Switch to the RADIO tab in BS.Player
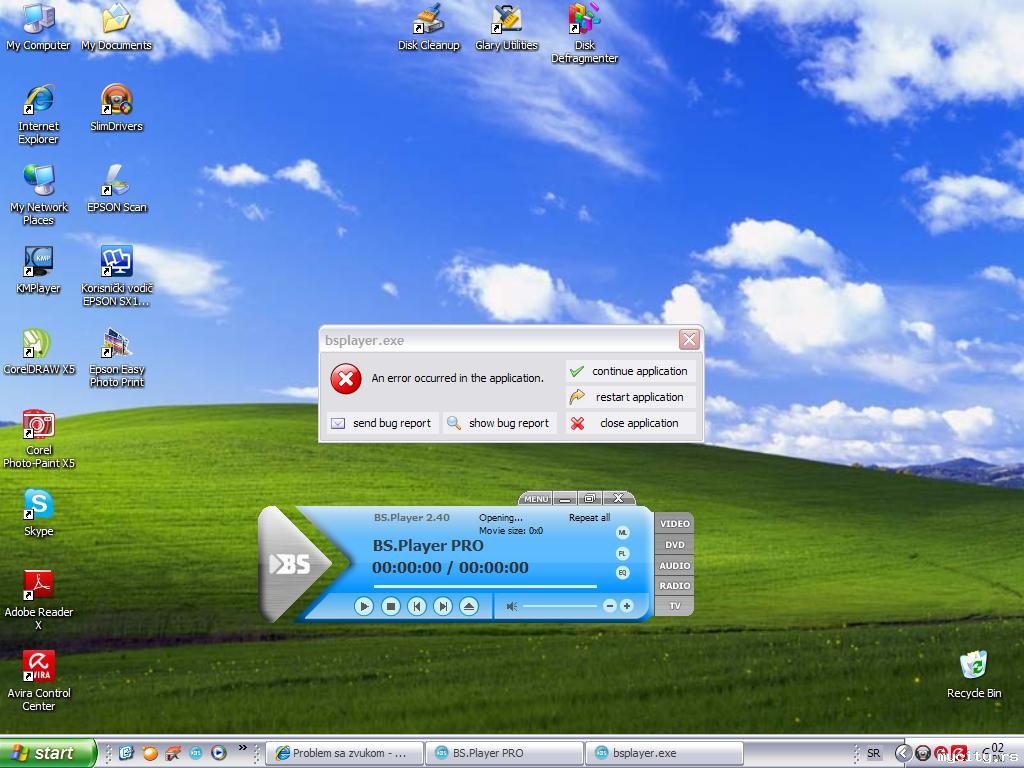This screenshot has width=1024, height=768. pyautogui.click(x=675, y=586)
